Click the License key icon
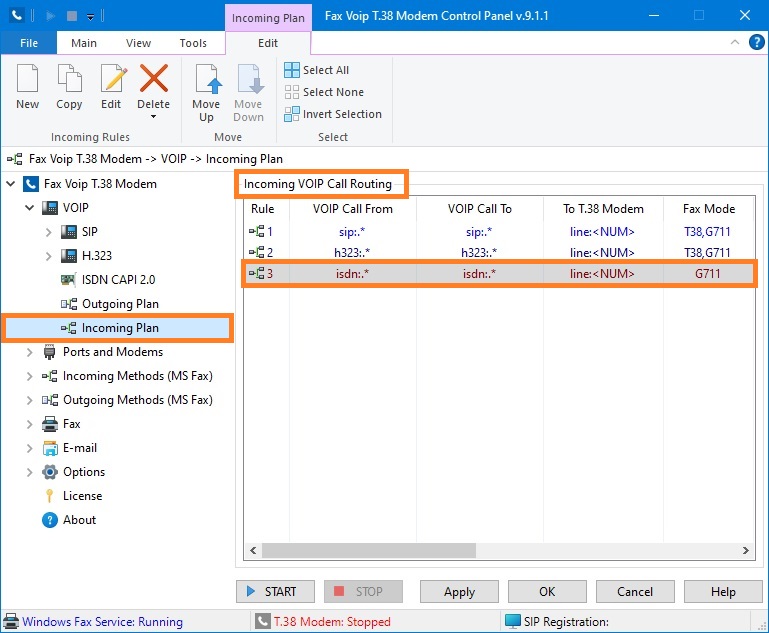 click(50, 496)
